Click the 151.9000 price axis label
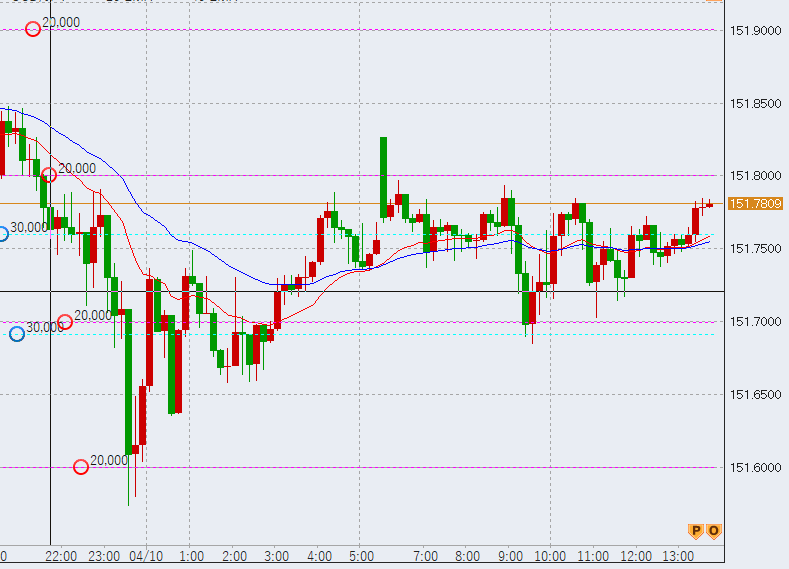Image resolution: width=789 pixels, height=569 pixels. pos(755,30)
